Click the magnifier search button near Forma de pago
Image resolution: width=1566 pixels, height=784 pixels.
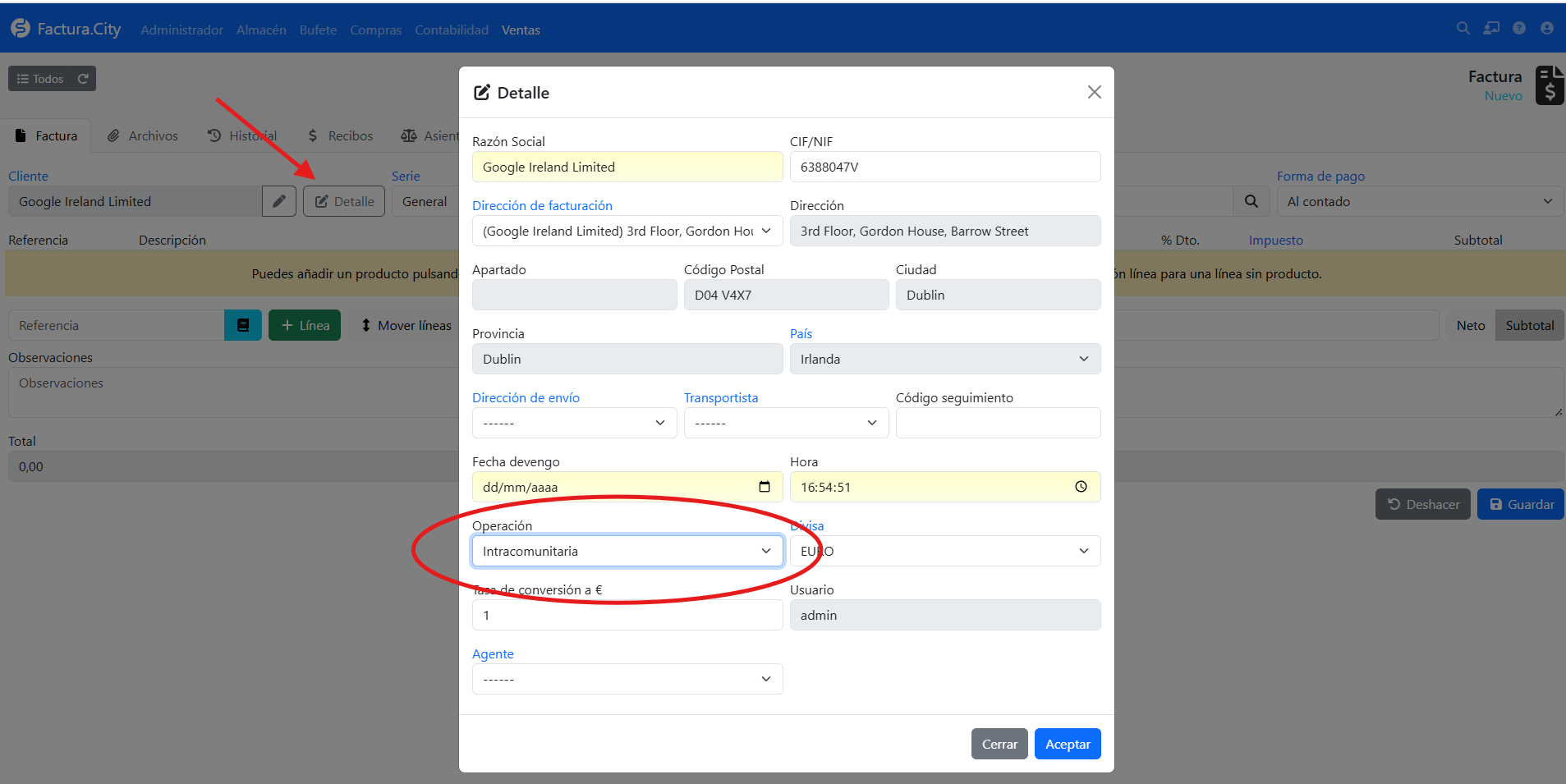1251,201
